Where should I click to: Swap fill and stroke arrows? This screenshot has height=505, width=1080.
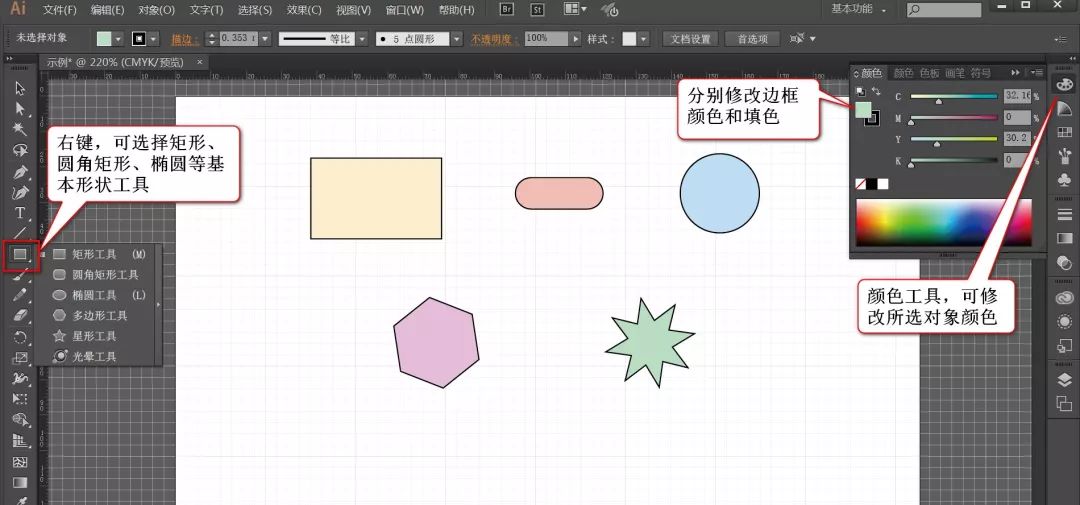tap(876, 91)
